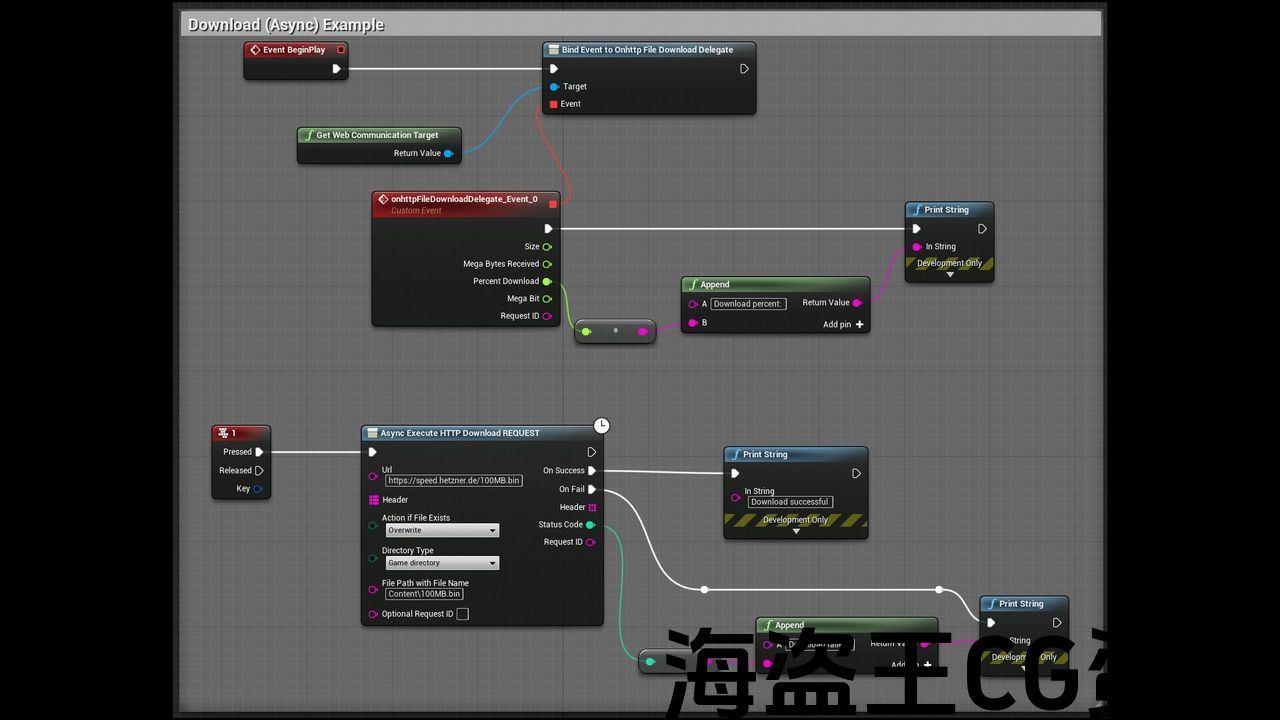The image size is (1280, 720).
Task: Click the Pressed pin on the 1 key node
Action: click(x=259, y=452)
